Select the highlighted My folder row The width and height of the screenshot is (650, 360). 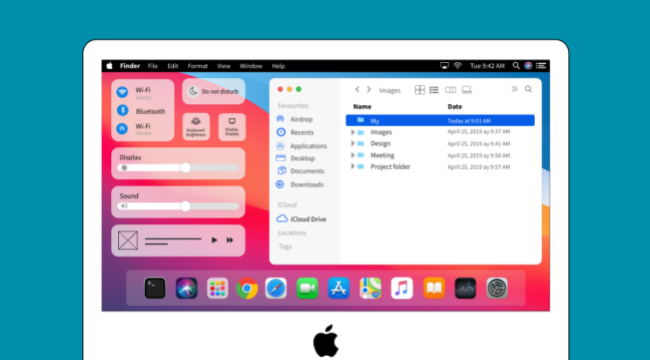click(x=440, y=120)
